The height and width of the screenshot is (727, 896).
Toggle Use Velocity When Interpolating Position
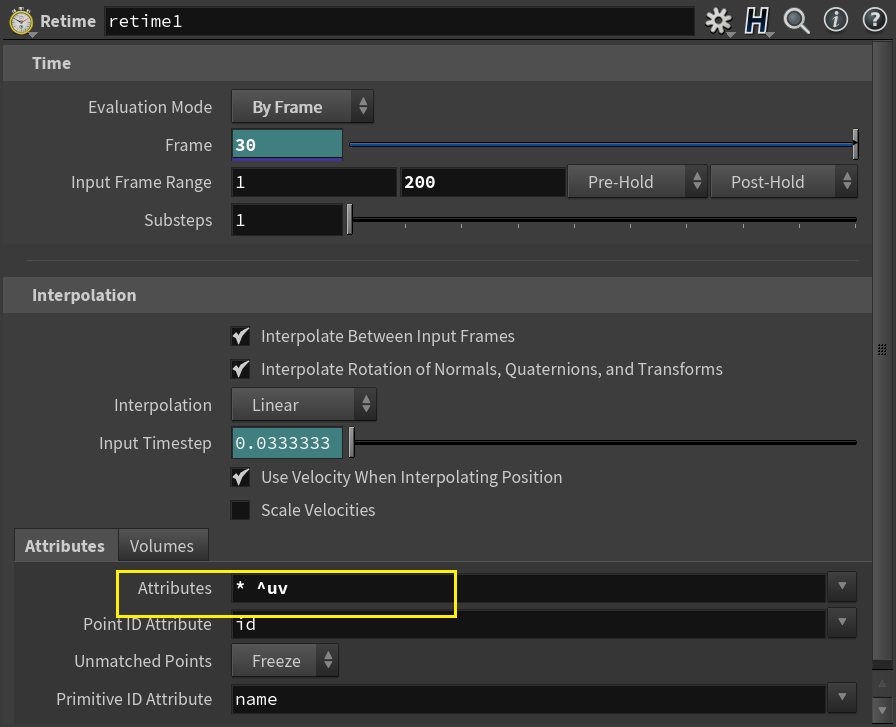point(241,477)
